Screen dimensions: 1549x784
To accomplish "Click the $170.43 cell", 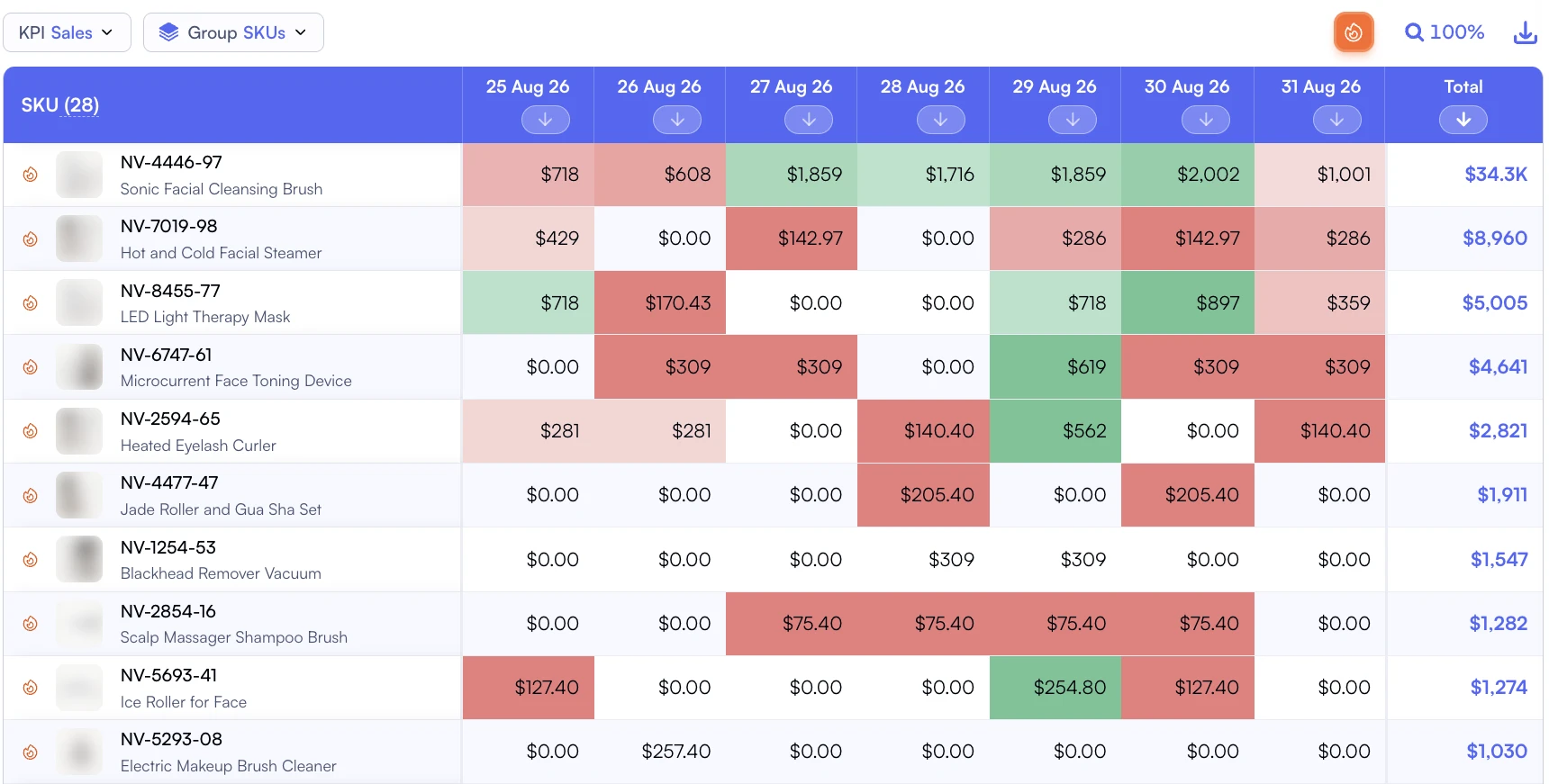I will coord(660,303).
